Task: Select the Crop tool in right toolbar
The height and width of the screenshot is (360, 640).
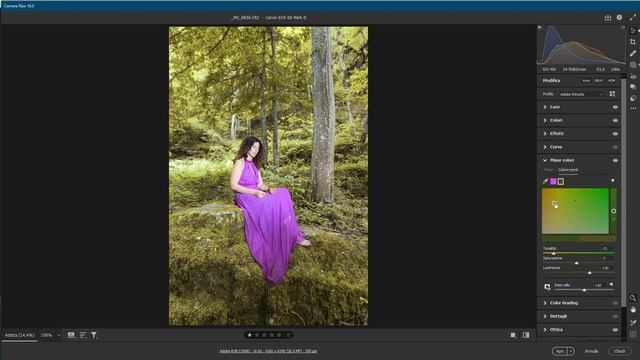Action: (633, 42)
